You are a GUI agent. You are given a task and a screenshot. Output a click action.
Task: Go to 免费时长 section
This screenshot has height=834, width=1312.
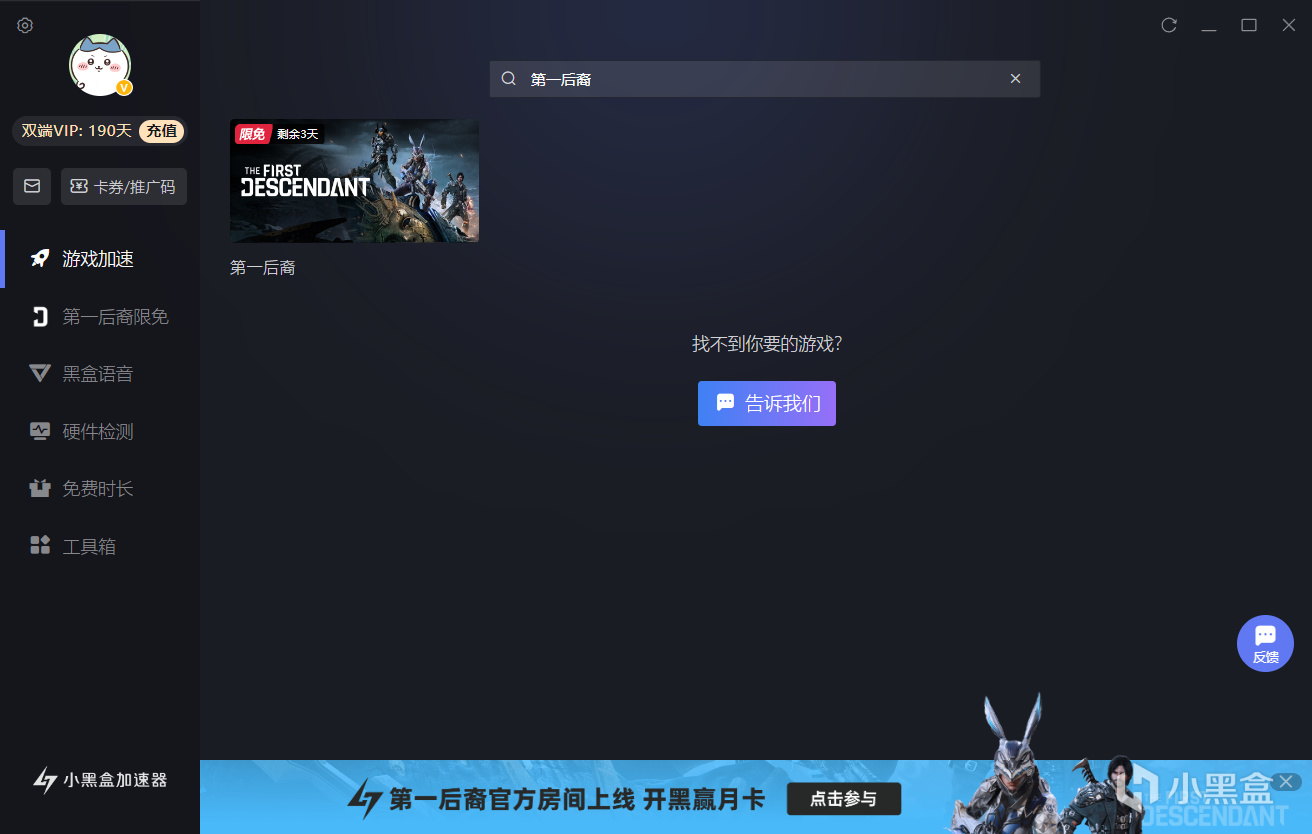click(x=100, y=489)
